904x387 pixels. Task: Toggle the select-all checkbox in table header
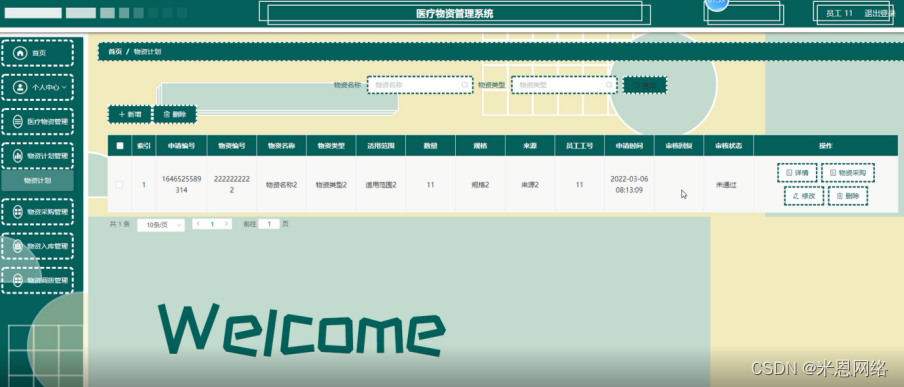point(120,146)
